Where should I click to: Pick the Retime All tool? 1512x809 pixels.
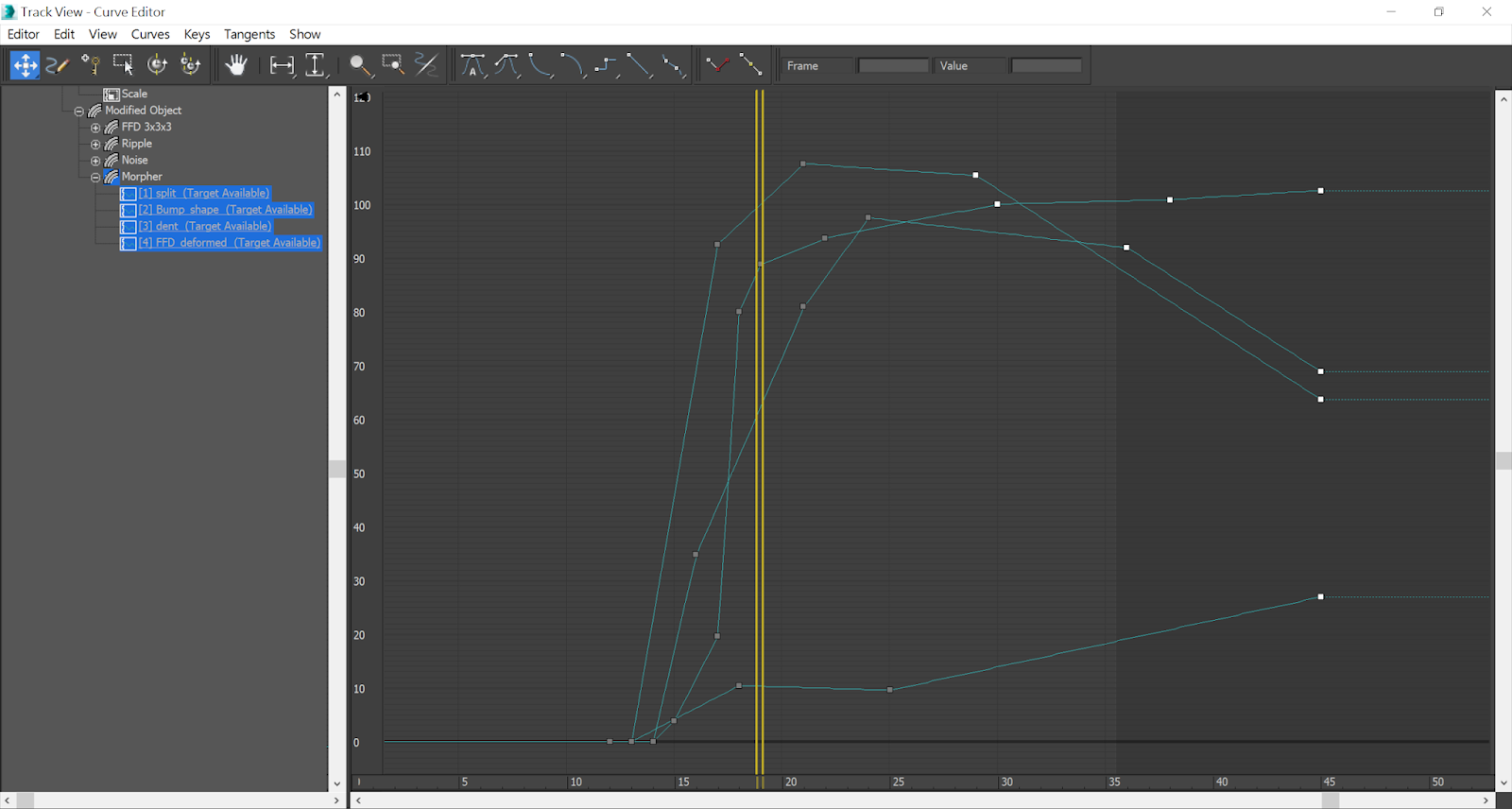(191, 65)
